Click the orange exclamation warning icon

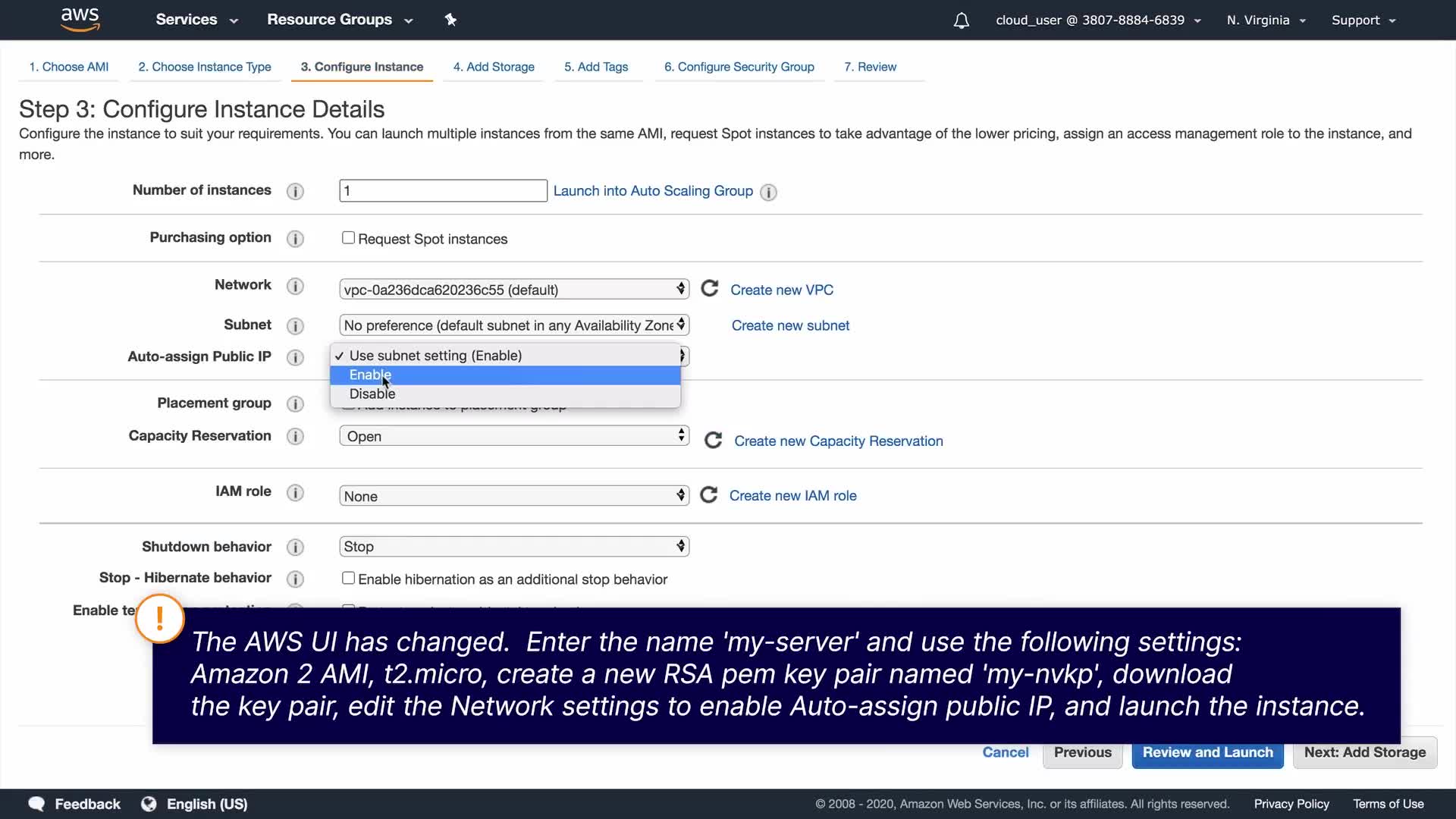(160, 619)
